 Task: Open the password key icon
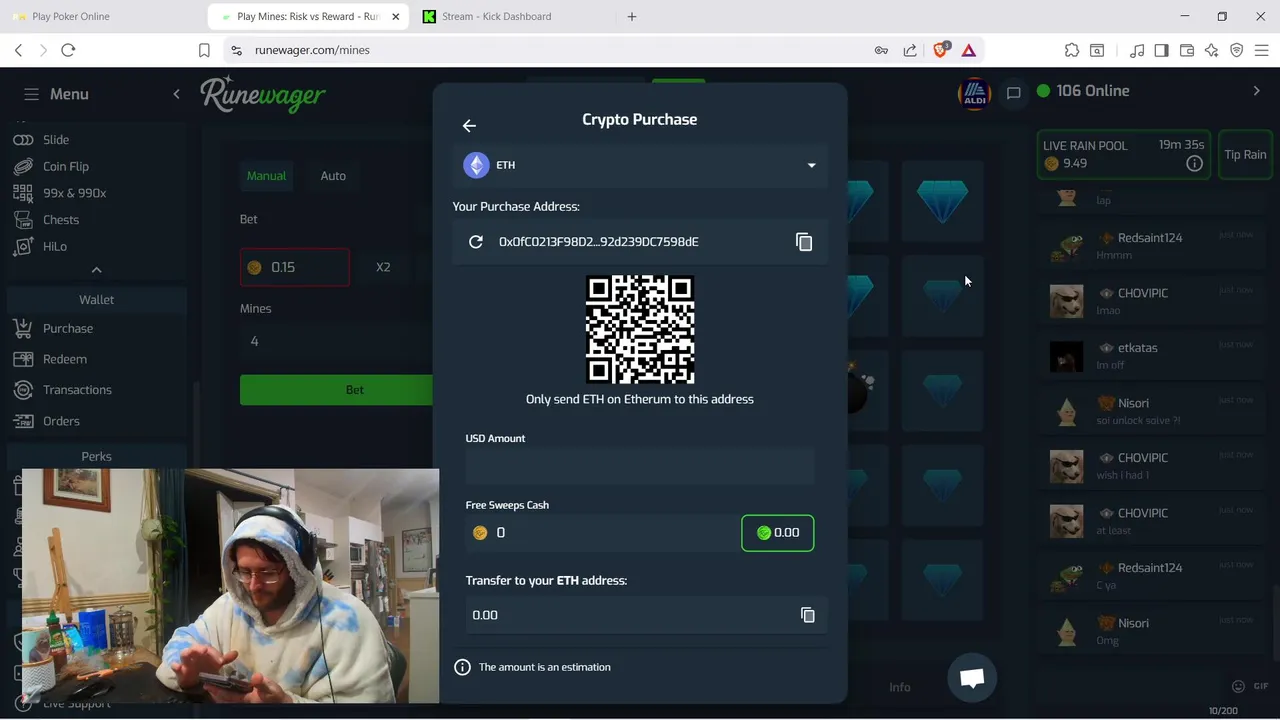[x=881, y=50]
